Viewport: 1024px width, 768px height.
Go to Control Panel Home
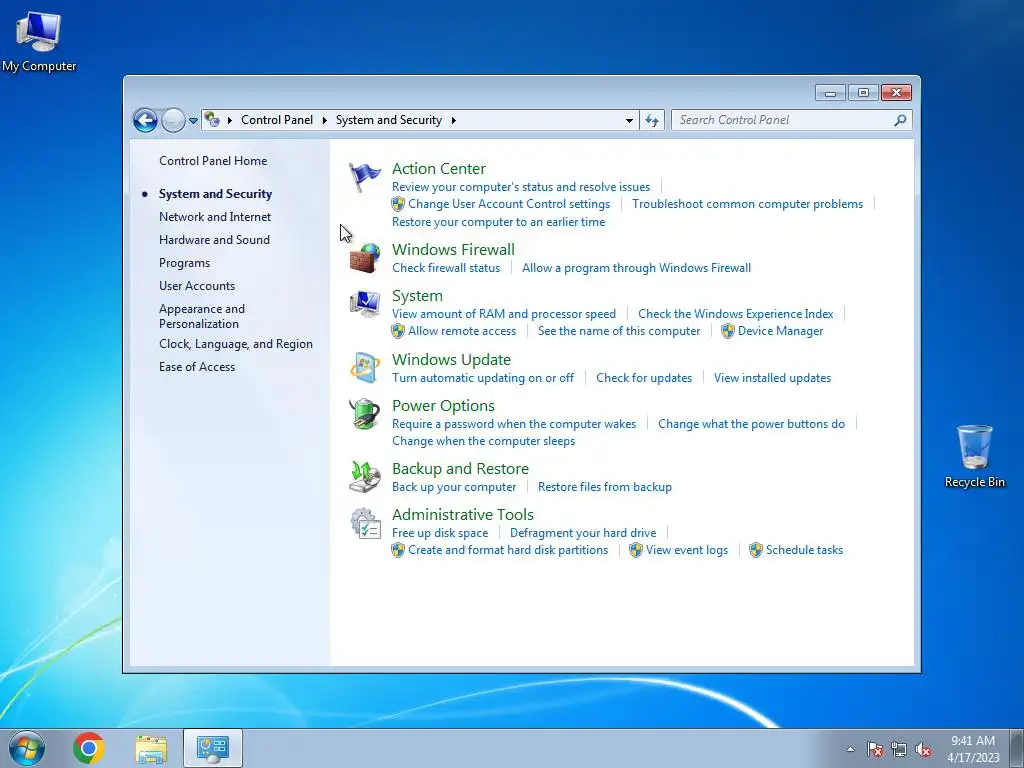click(x=213, y=161)
